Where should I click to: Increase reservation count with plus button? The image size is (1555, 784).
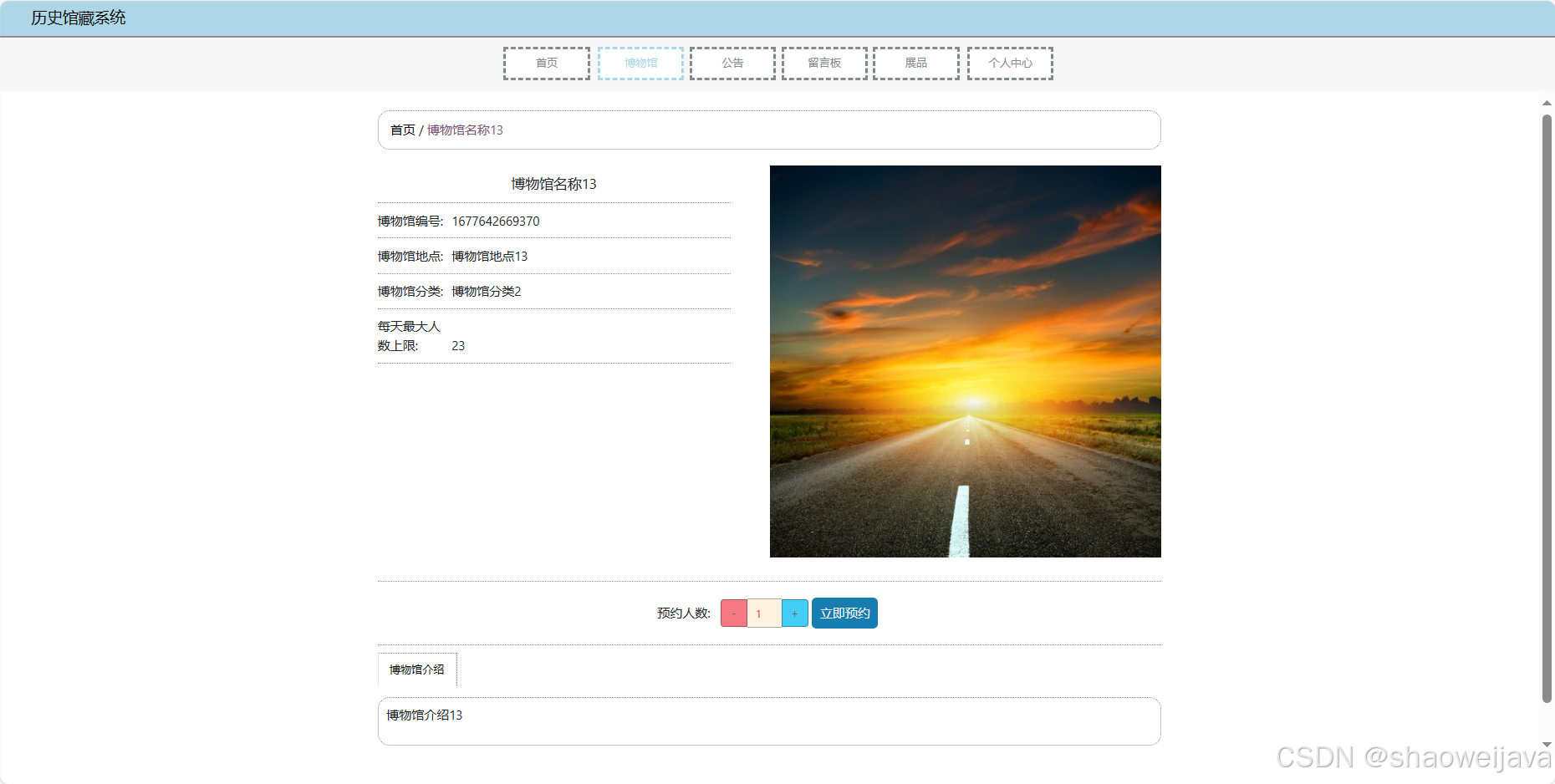click(x=795, y=613)
